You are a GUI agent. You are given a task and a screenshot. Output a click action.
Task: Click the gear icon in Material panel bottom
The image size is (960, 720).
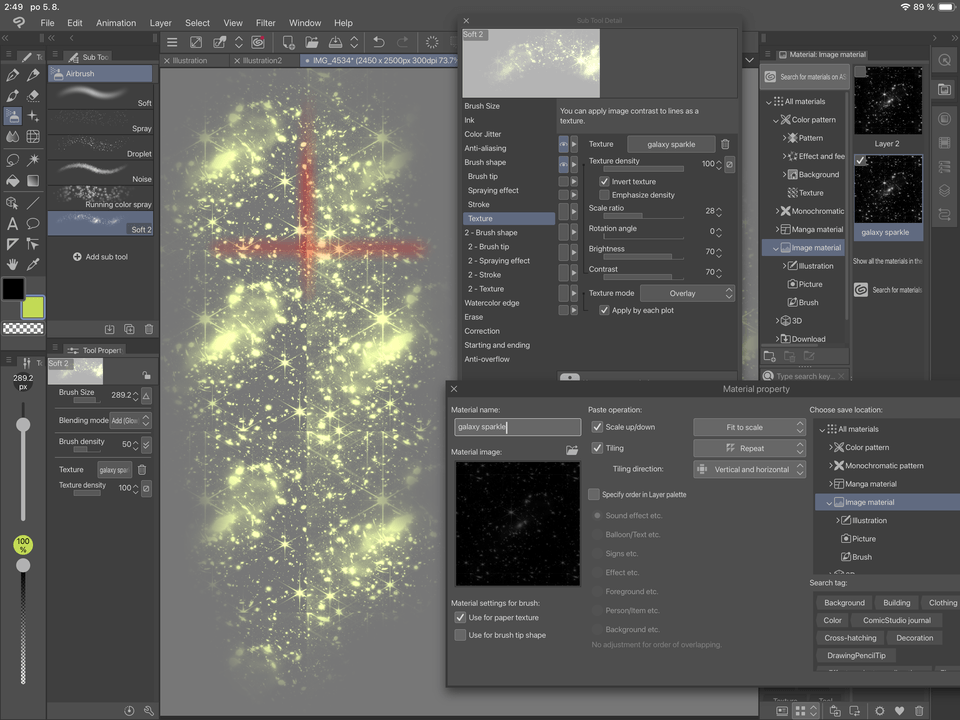point(880,711)
